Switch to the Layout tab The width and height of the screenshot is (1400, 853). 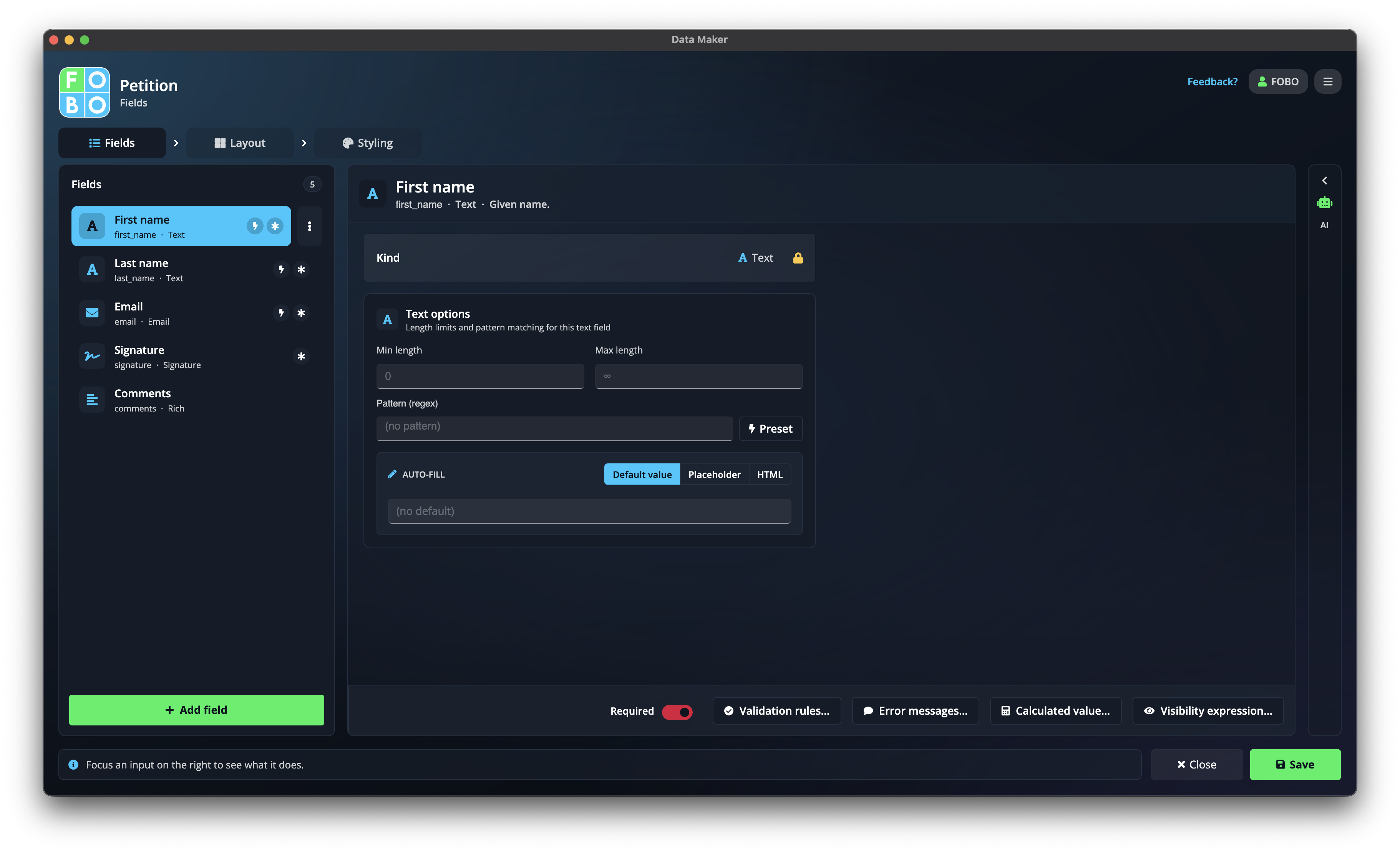[x=240, y=143]
